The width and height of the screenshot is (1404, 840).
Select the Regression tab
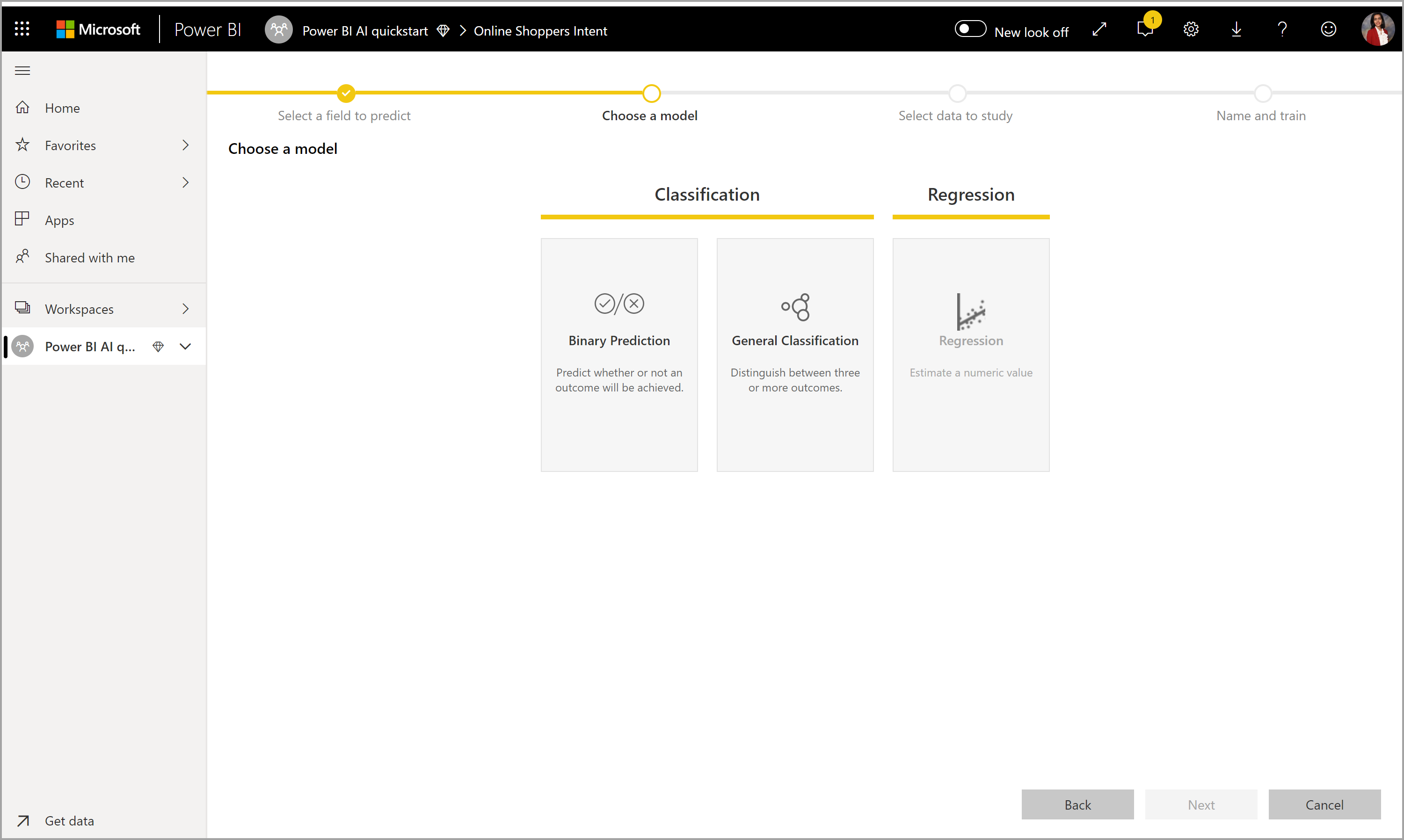point(969,194)
